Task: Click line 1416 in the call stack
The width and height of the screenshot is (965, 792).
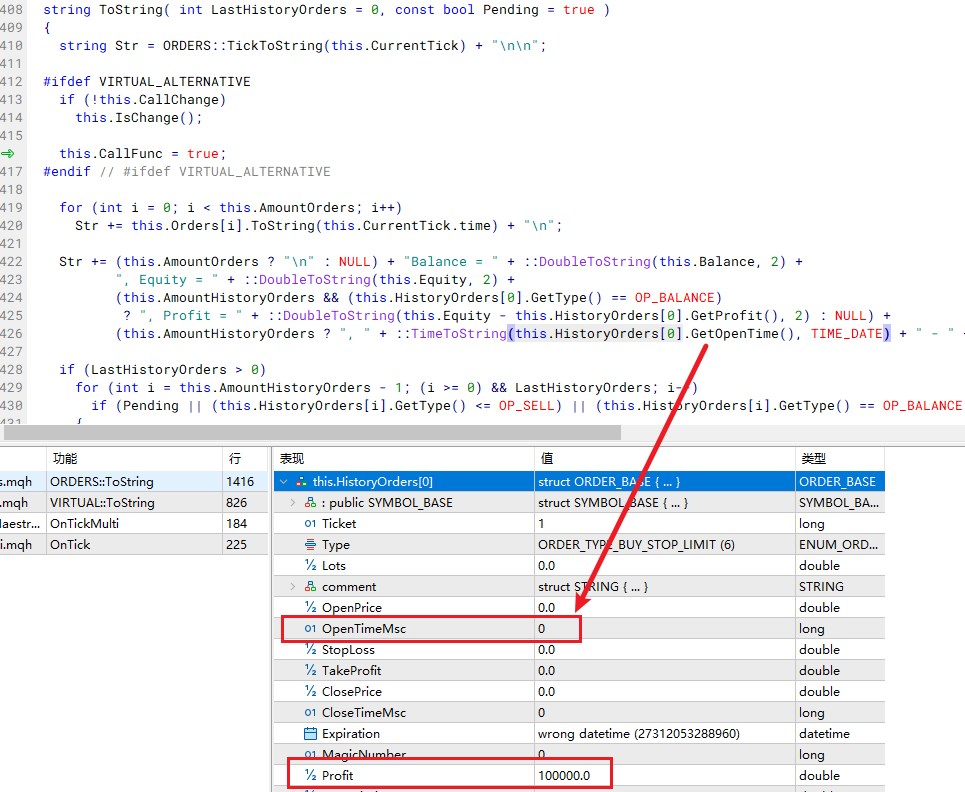Action: [240, 482]
